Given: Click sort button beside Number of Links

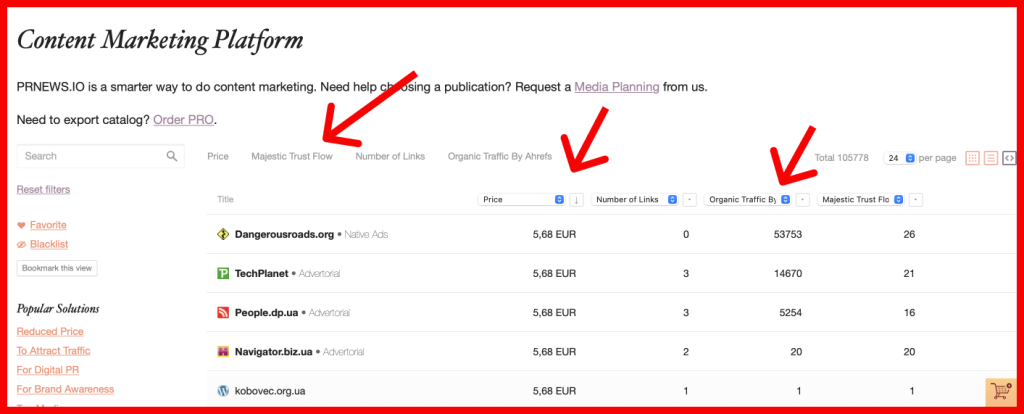Looking at the screenshot, I should click(689, 200).
